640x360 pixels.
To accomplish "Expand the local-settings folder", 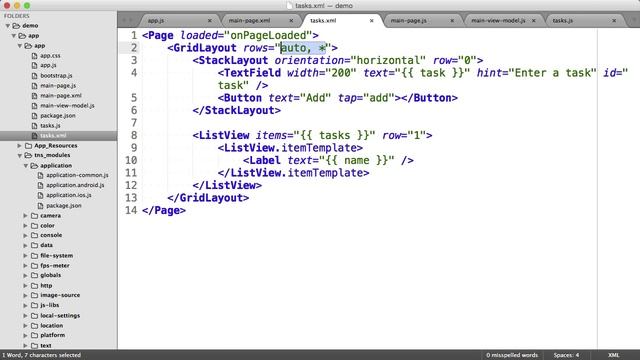I will coord(25,316).
